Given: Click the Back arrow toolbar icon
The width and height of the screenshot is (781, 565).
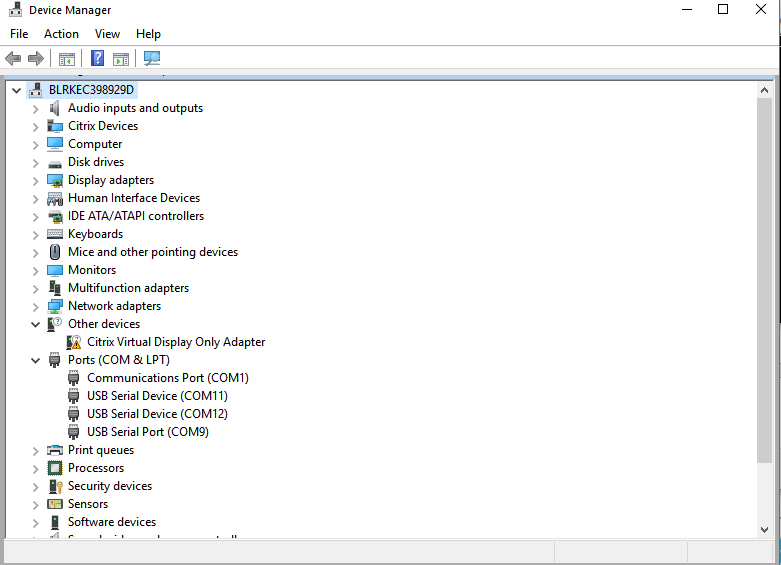Looking at the screenshot, I should point(13,58).
